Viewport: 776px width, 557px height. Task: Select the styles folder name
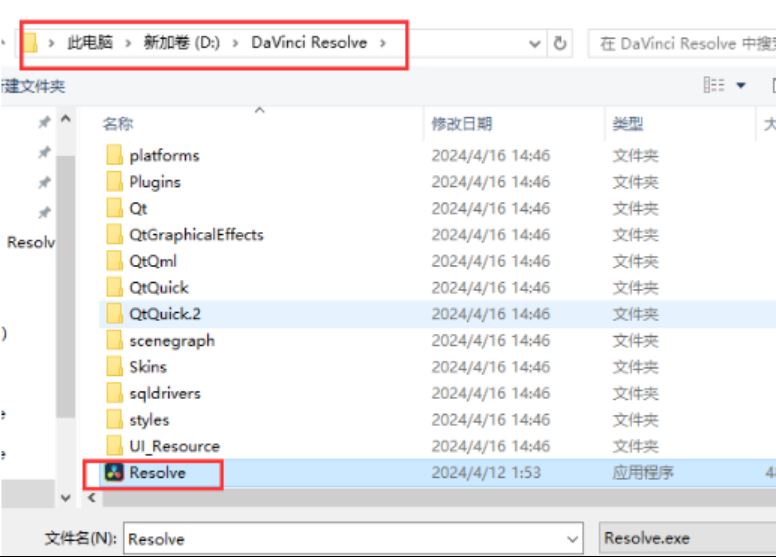click(149, 420)
